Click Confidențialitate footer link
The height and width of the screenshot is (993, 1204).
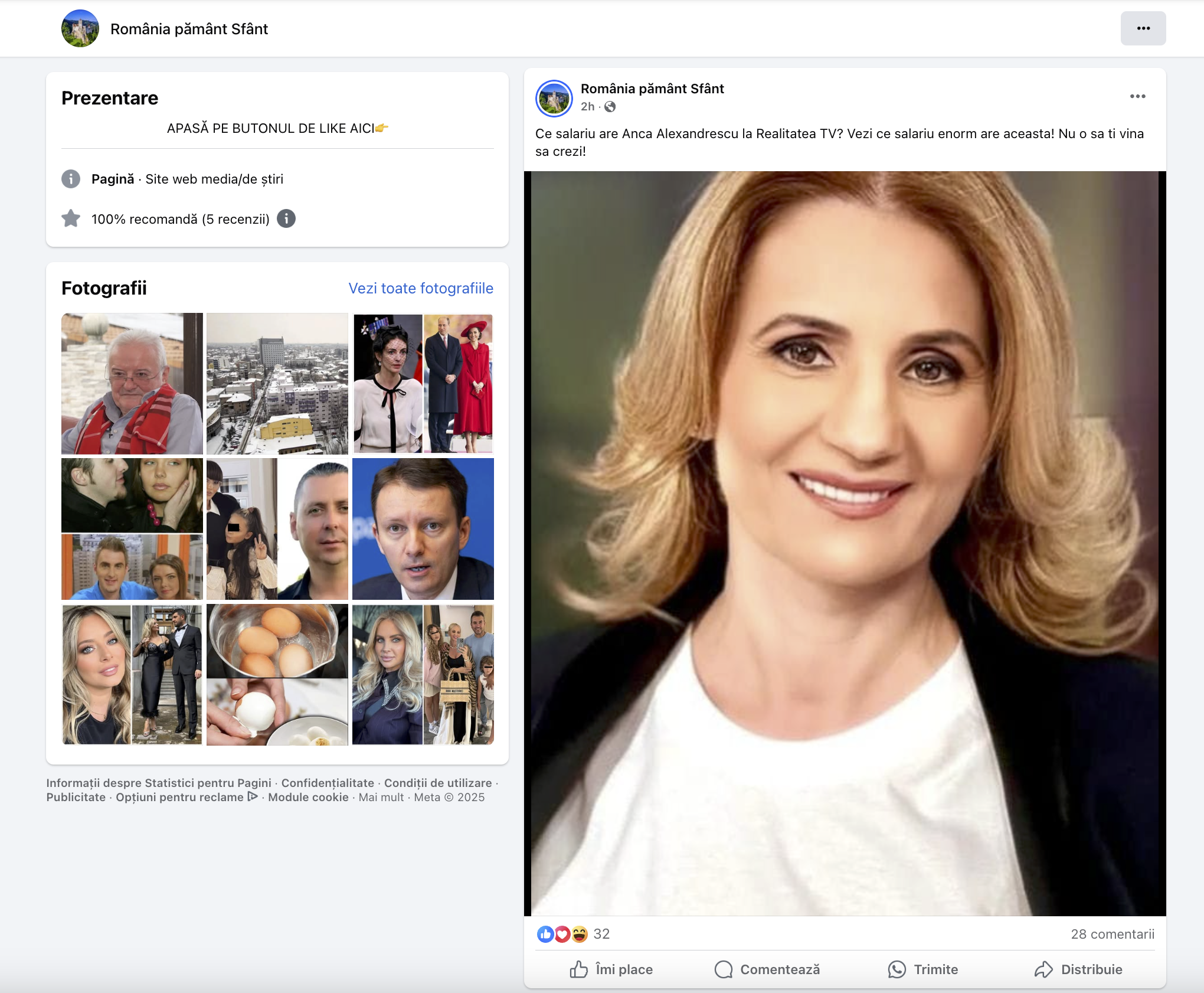pos(328,783)
